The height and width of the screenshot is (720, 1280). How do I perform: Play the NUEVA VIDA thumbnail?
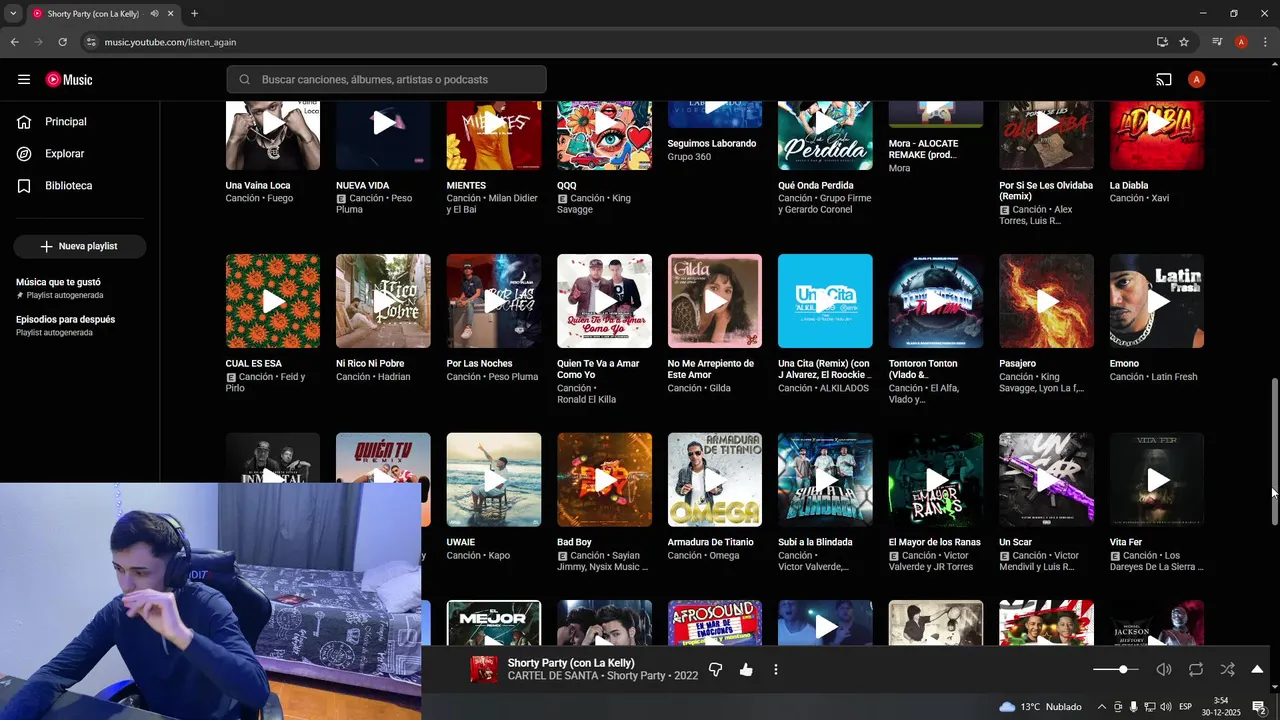[x=383, y=135]
